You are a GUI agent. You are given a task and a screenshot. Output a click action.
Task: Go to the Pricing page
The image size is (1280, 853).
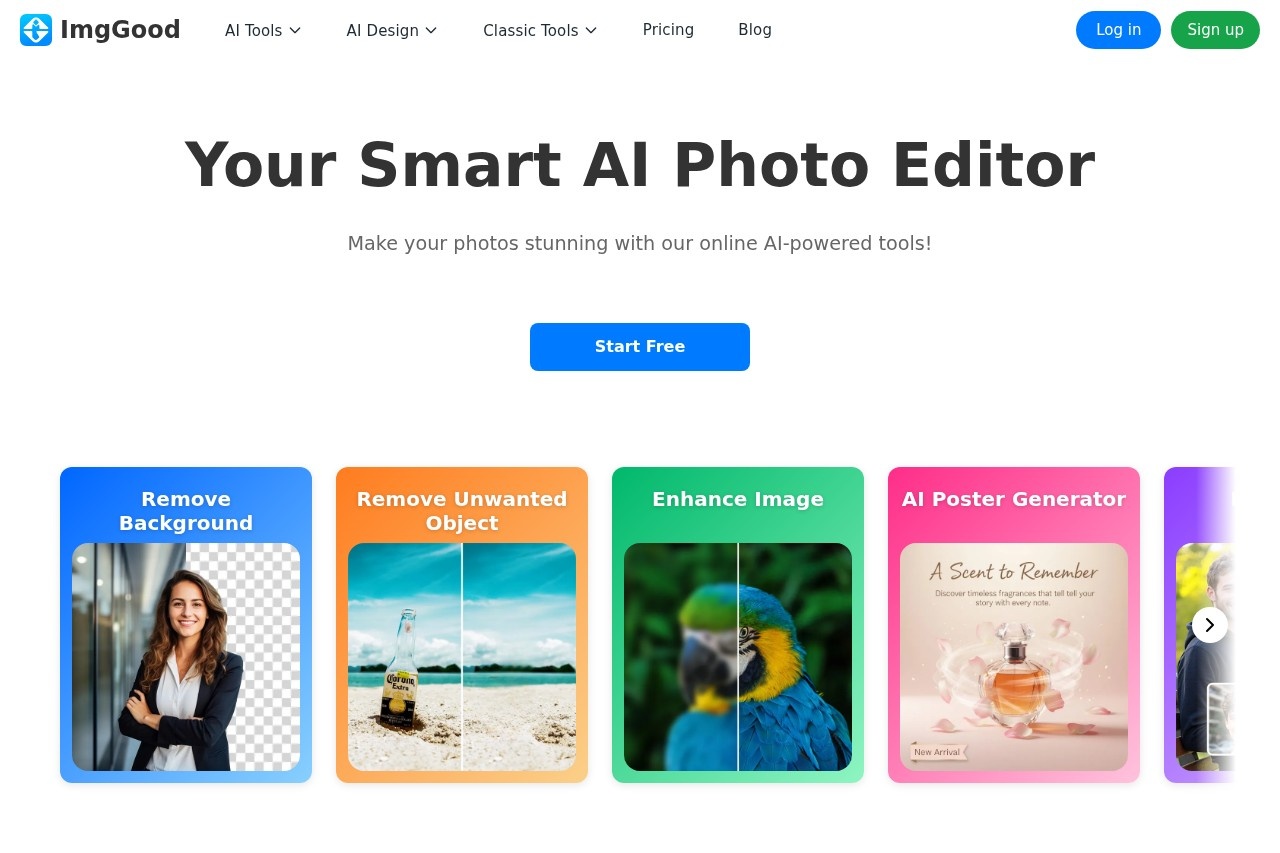[x=668, y=30]
